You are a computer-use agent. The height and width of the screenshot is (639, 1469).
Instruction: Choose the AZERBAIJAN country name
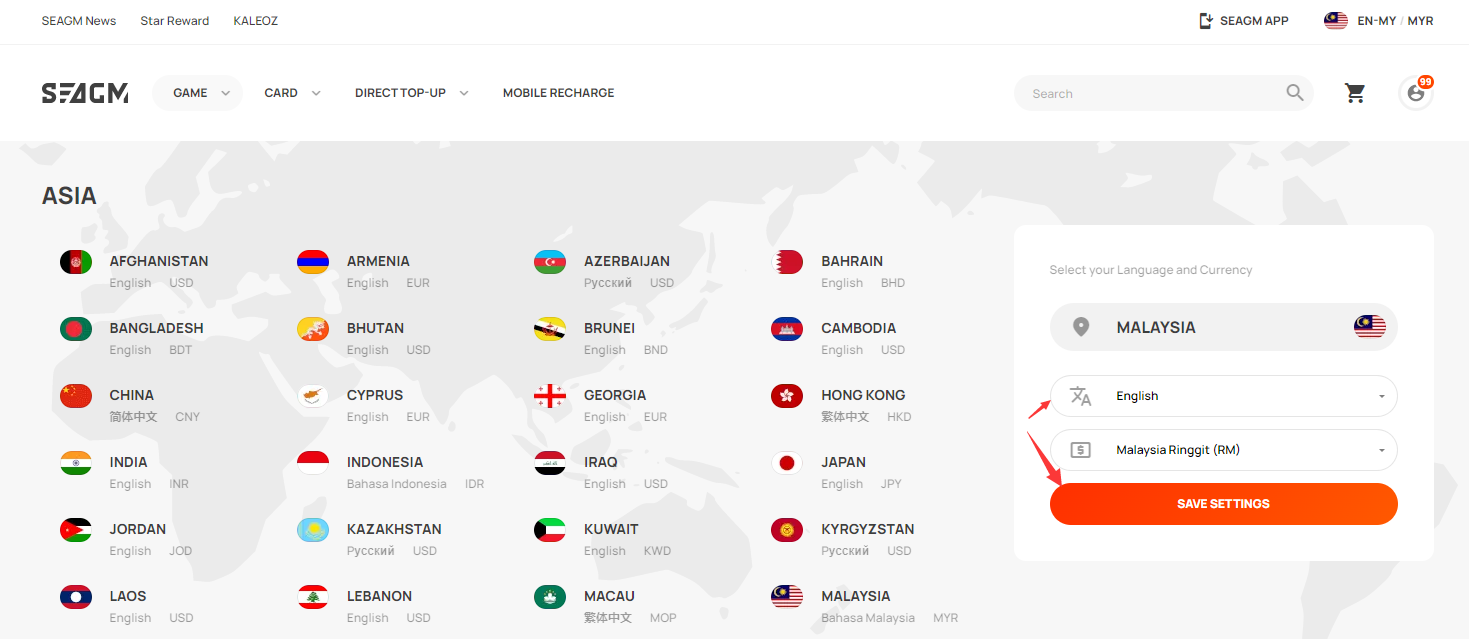pyautogui.click(x=627, y=261)
